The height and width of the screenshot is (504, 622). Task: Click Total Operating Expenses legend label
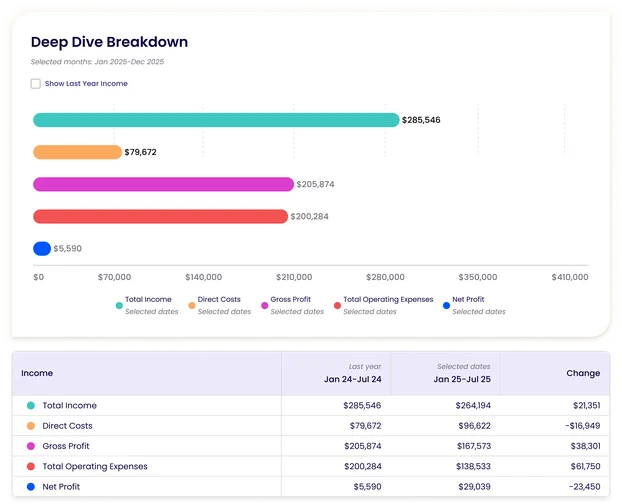point(388,299)
